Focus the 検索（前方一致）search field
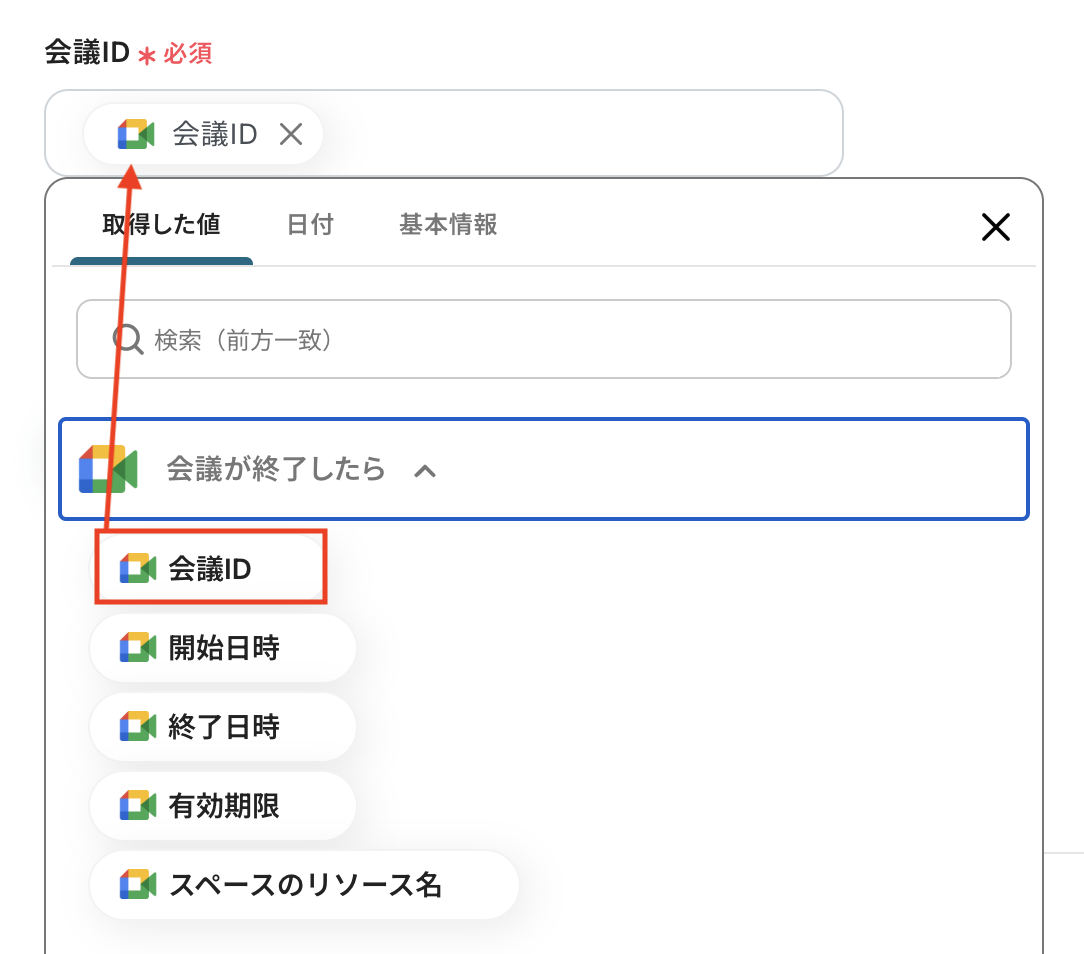This screenshot has height=954, width=1084. pos(560,340)
